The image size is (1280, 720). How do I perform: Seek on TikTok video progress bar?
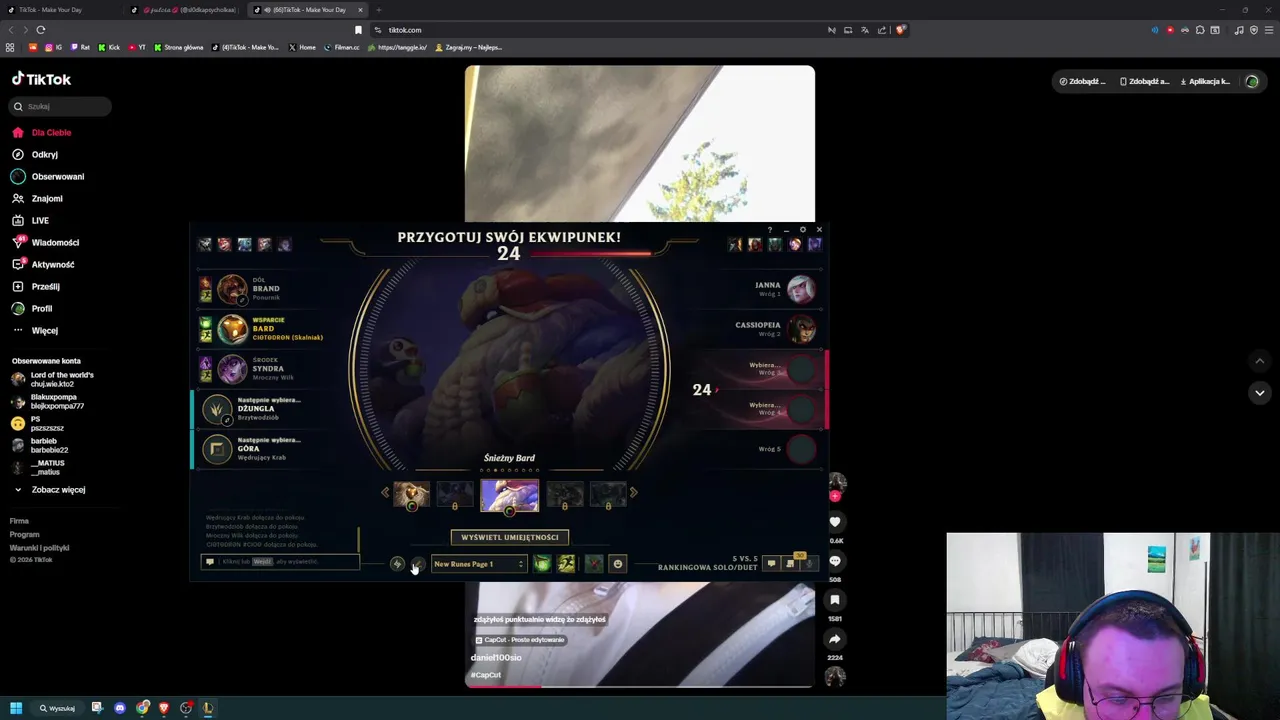[x=640, y=686]
